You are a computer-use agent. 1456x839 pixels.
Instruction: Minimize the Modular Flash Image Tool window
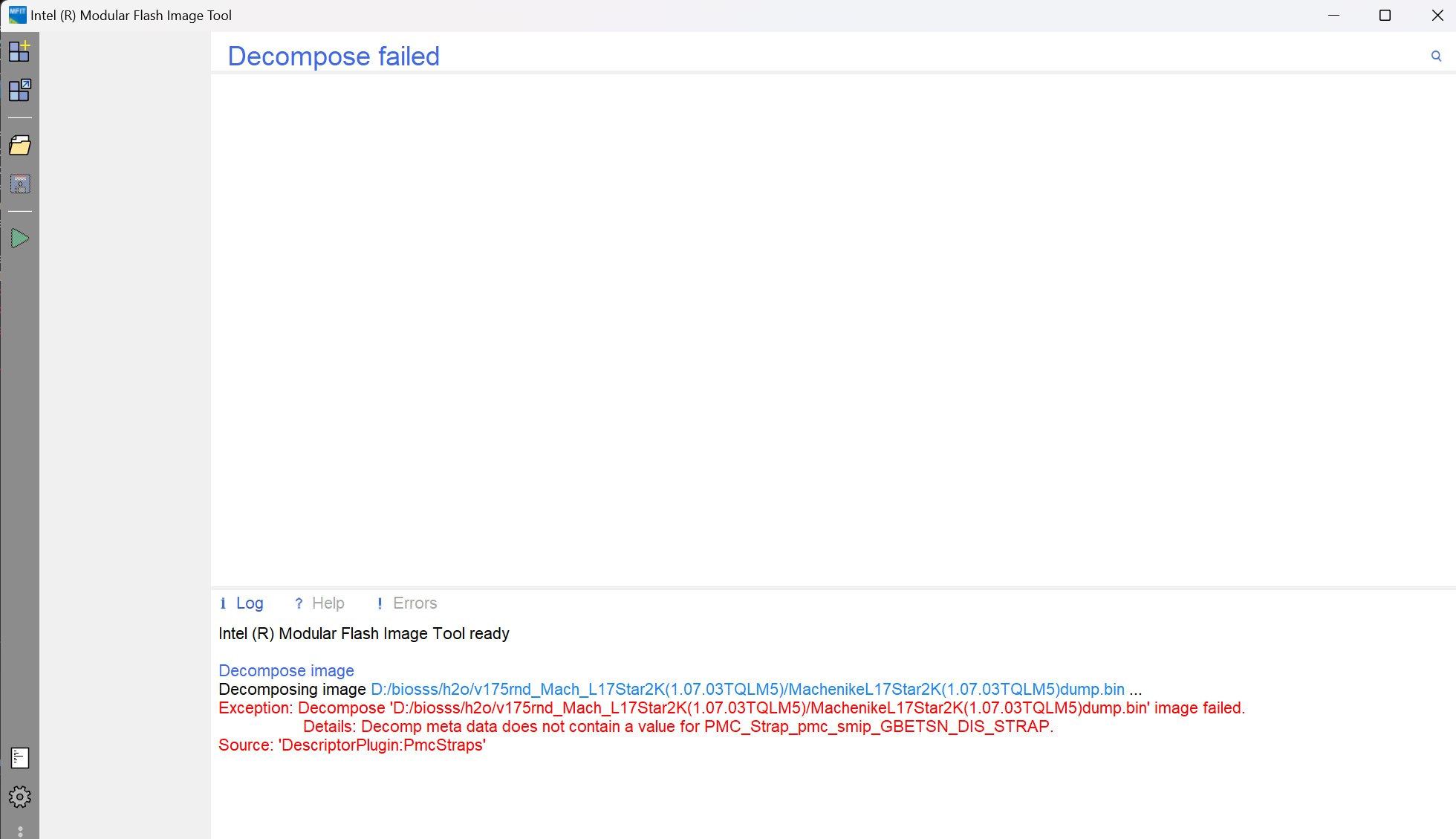pos(1334,16)
